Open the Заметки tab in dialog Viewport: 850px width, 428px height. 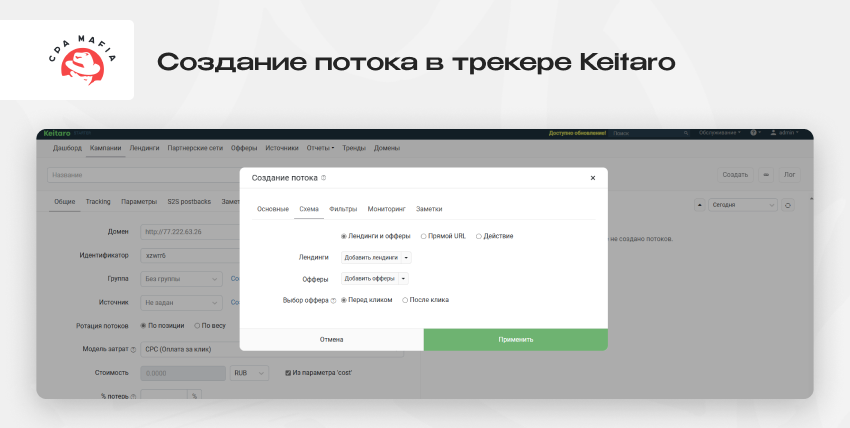[x=429, y=209]
